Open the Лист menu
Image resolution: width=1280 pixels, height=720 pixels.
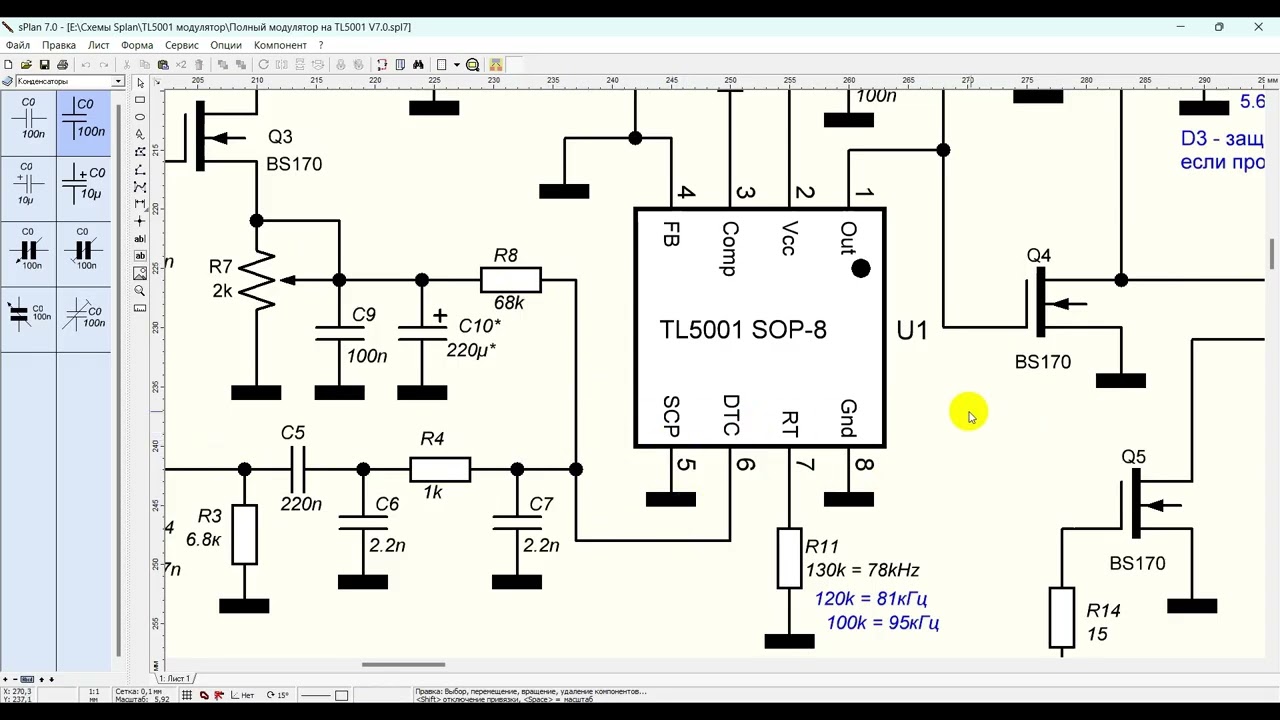99,45
